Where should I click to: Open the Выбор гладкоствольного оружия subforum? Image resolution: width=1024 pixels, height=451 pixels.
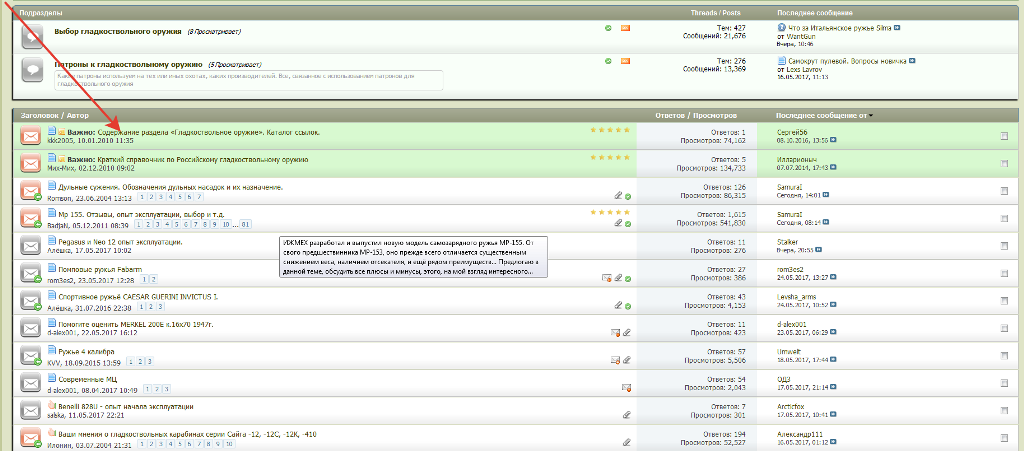click(x=117, y=32)
